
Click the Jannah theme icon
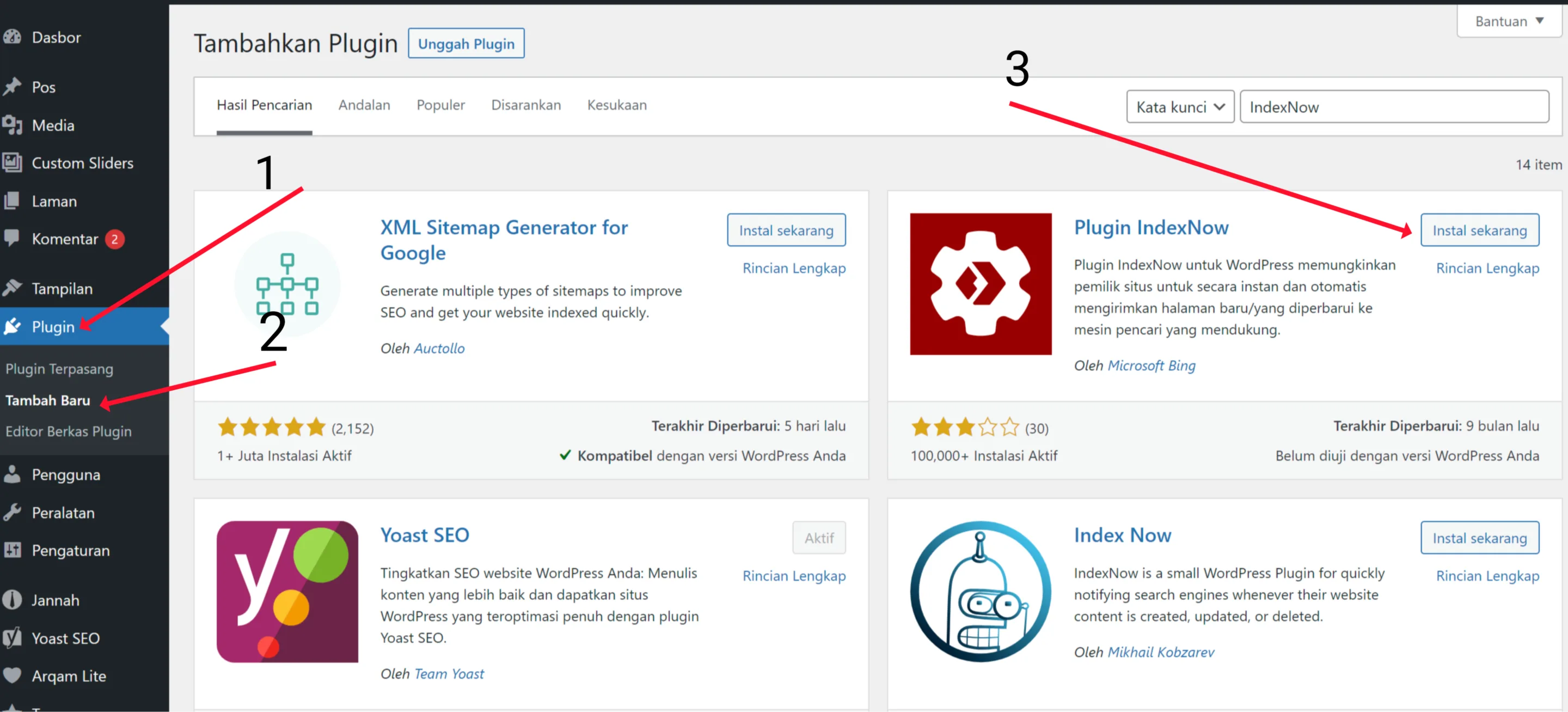pyautogui.click(x=12, y=600)
